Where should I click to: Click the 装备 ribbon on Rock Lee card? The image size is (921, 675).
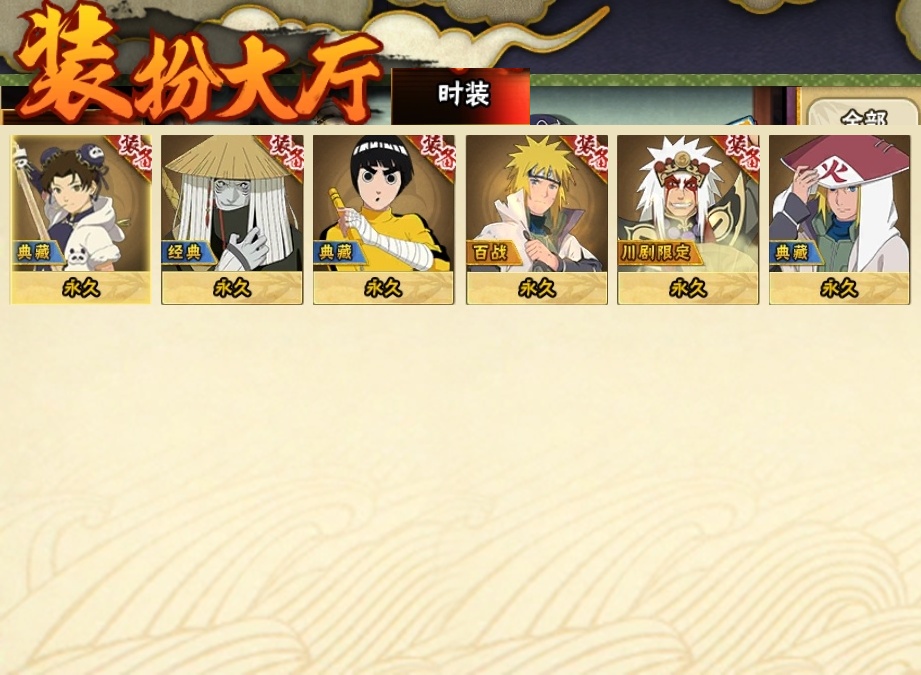point(437,154)
